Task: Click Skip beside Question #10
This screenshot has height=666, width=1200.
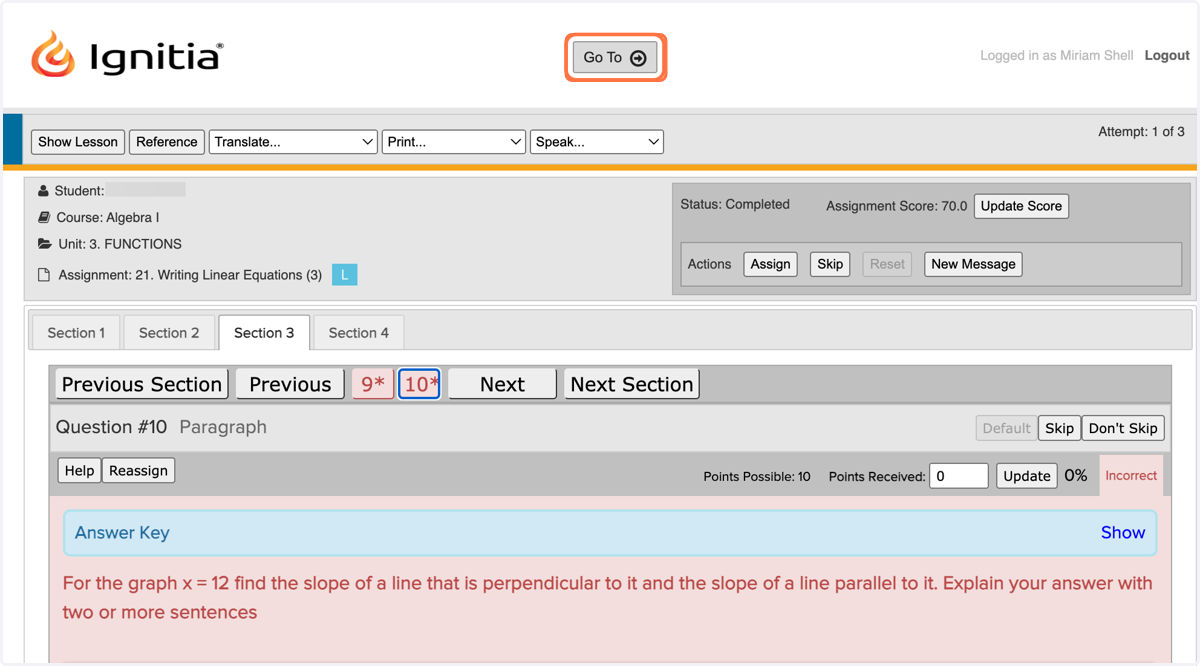Action: tap(1059, 428)
